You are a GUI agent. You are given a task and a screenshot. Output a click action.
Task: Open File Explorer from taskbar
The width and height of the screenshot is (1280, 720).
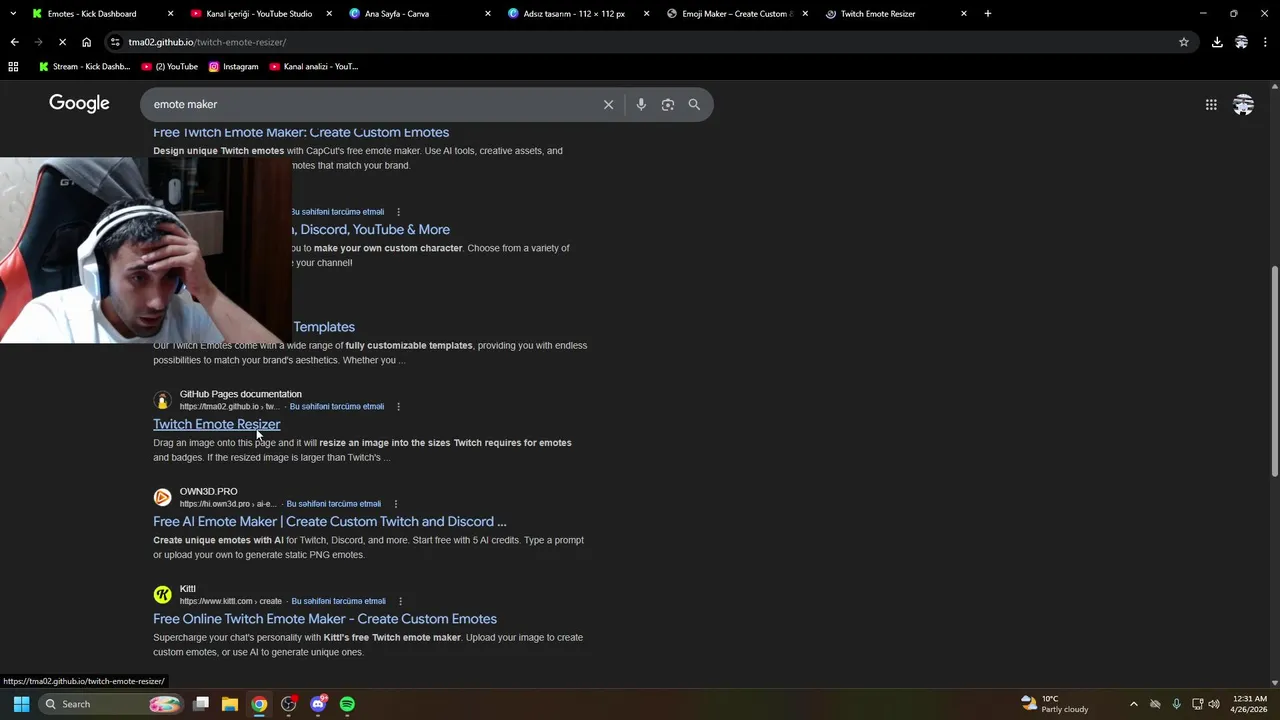click(230, 704)
